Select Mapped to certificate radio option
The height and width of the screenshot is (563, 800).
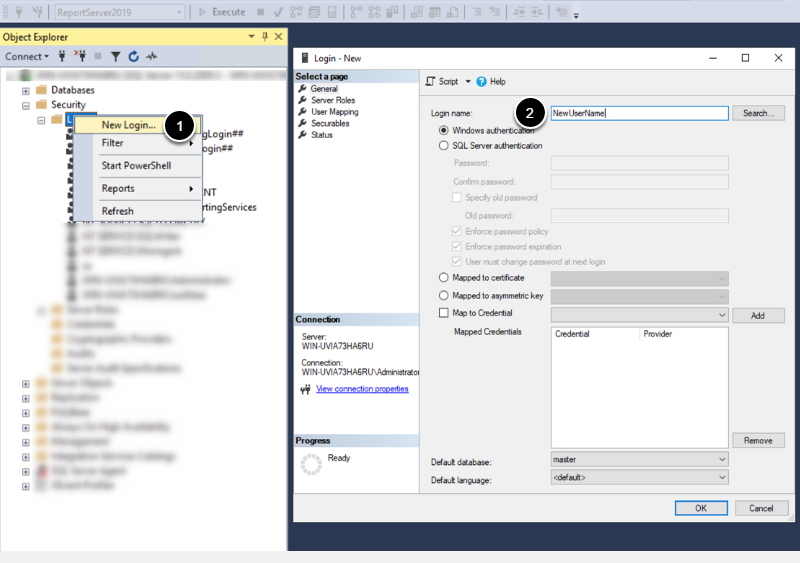pos(445,277)
